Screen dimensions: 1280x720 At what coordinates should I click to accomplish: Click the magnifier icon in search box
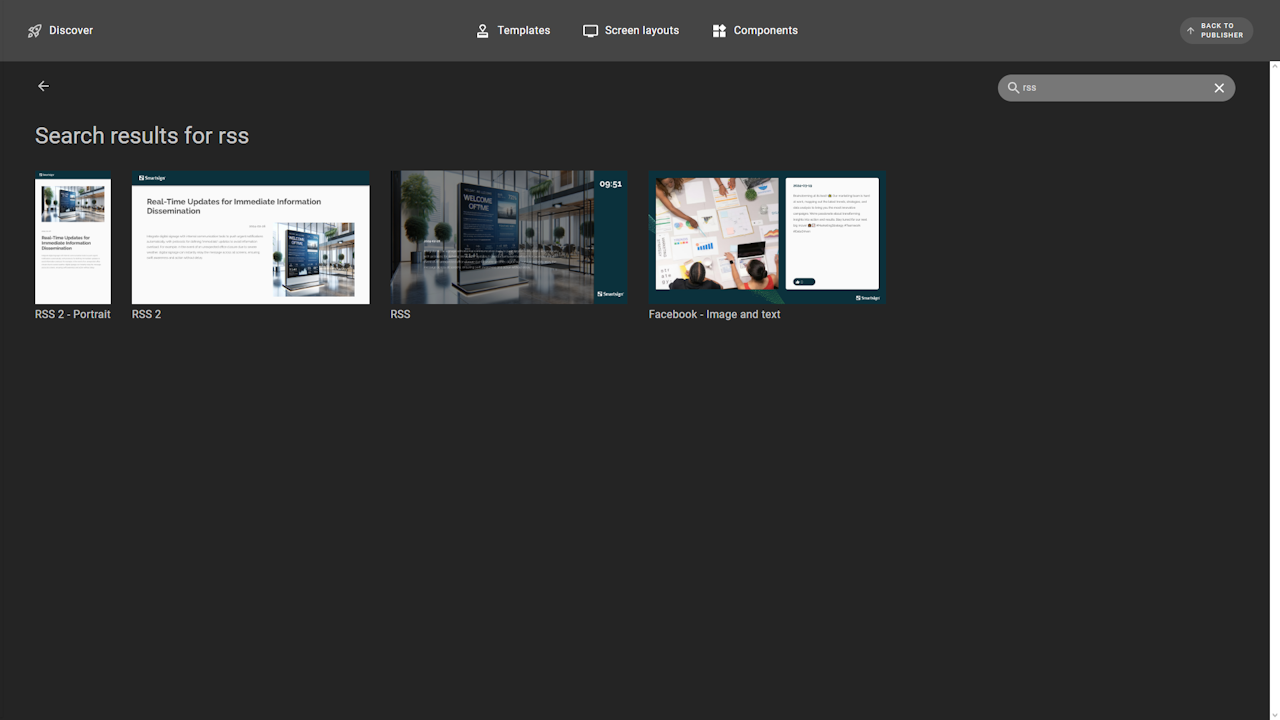[x=1013, y=88]
